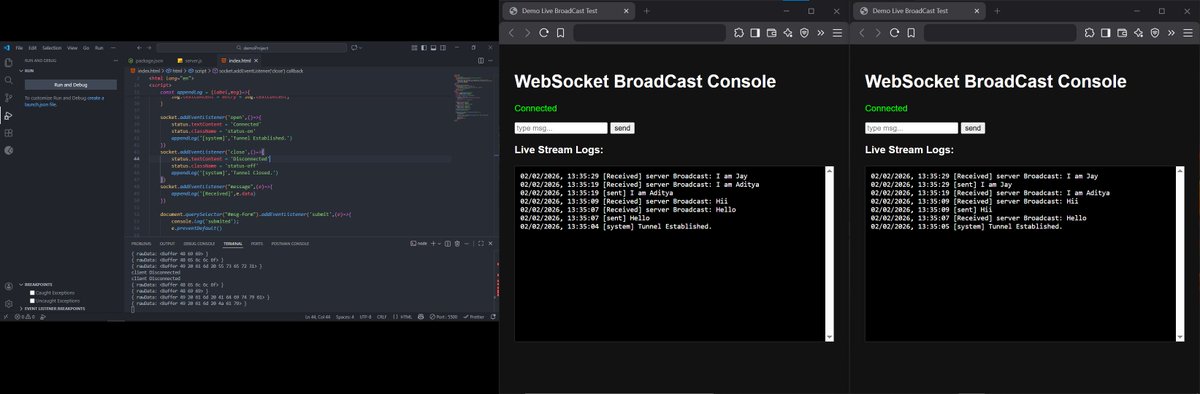This screenshot has width=1200, height=394.
Task: Click Ln 44, Col 44 in status bar
Action: click(317, 317)
